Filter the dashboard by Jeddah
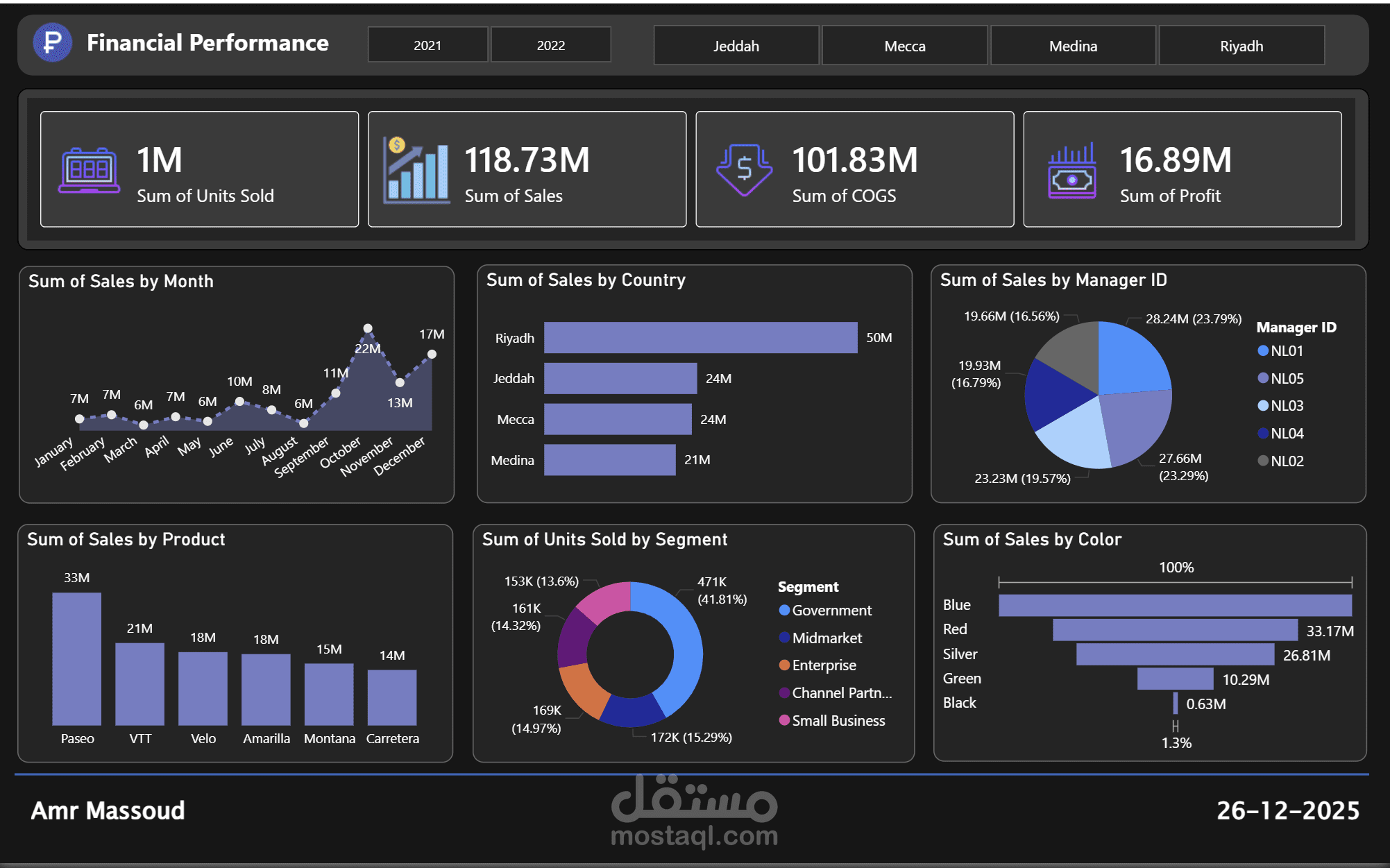 click(x=736, y=45)
